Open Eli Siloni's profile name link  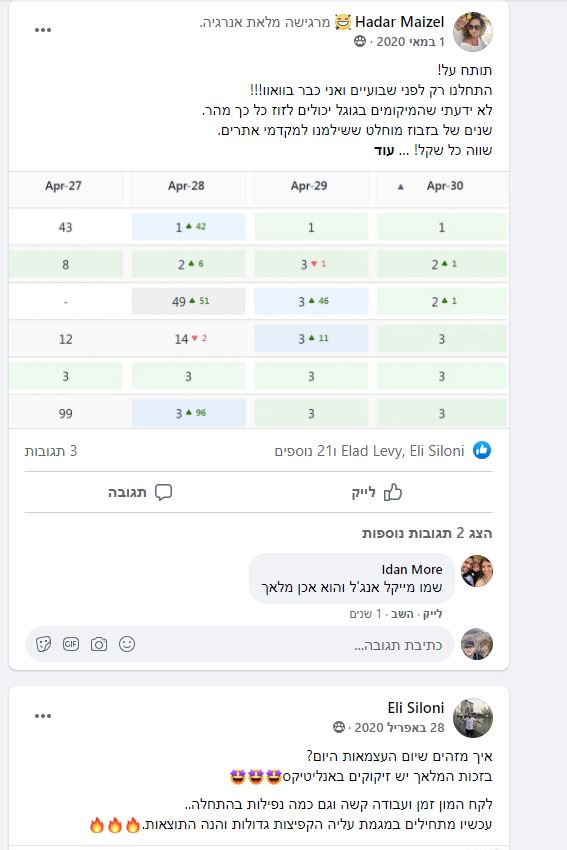(x=416, y=708)
